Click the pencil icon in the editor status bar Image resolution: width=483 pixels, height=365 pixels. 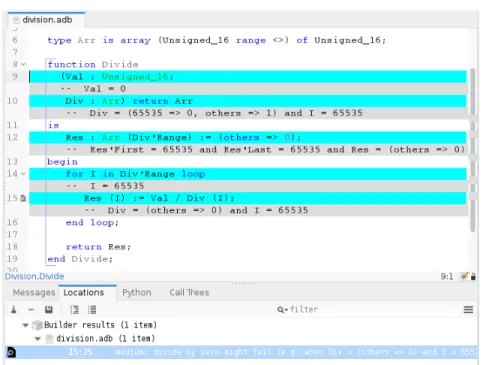pos(464,276)
